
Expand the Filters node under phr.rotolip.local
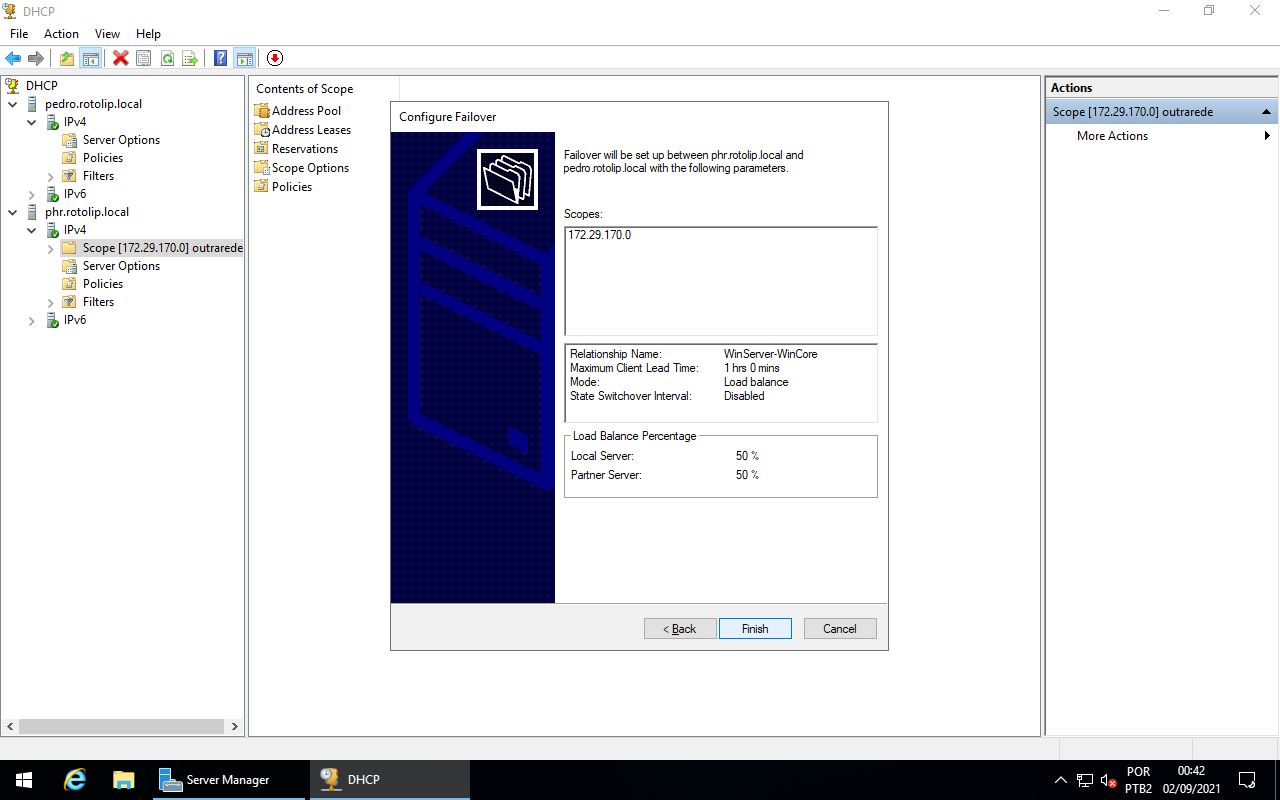tap(50, 301)
